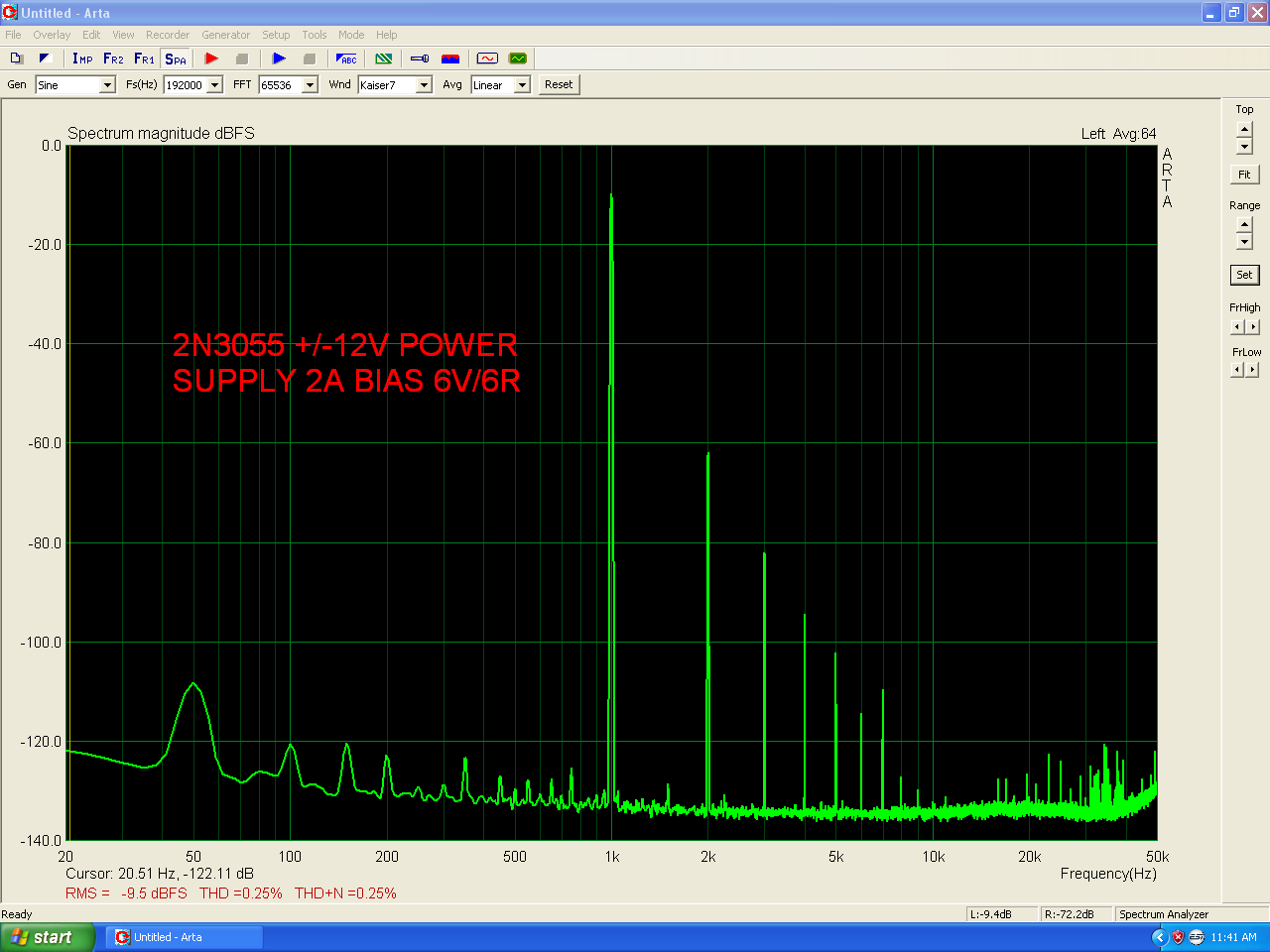Viewport: 1270px width, 952px height.
Task: Select SPA spectrum analyzer mode
Action: 176,59
